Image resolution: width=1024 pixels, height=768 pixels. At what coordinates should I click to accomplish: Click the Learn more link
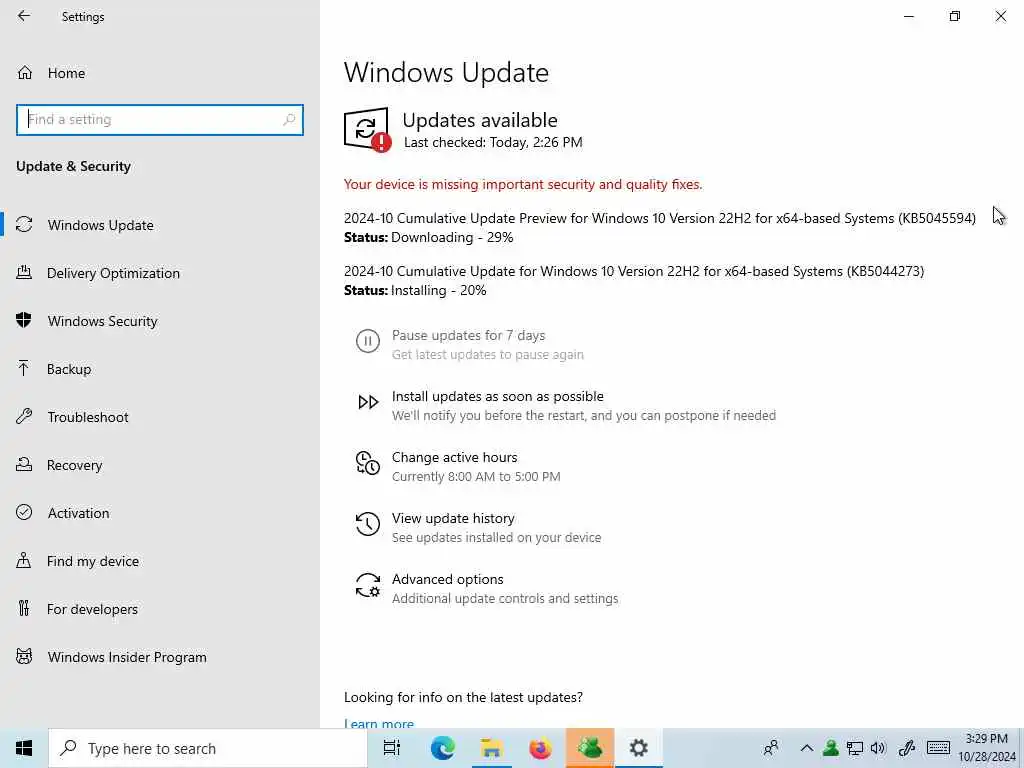379,723
